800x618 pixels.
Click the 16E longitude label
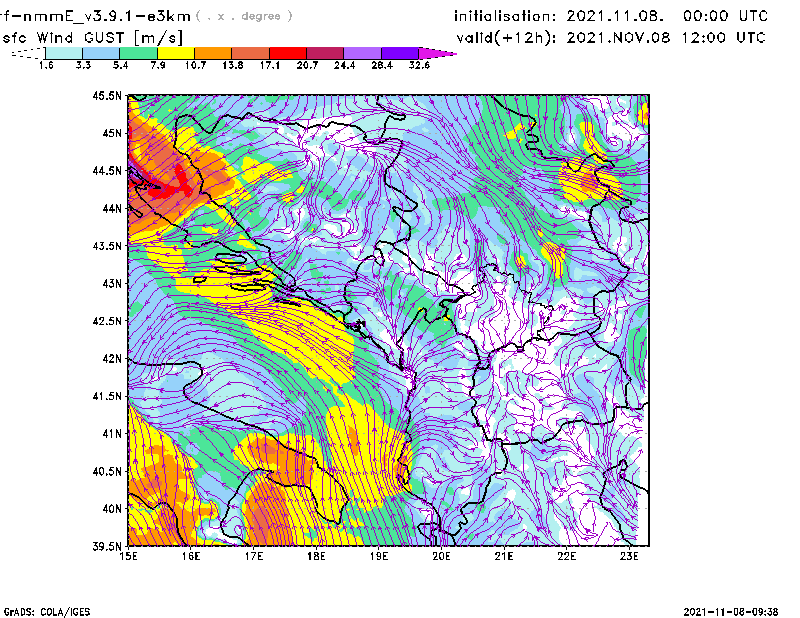(191, 556)
